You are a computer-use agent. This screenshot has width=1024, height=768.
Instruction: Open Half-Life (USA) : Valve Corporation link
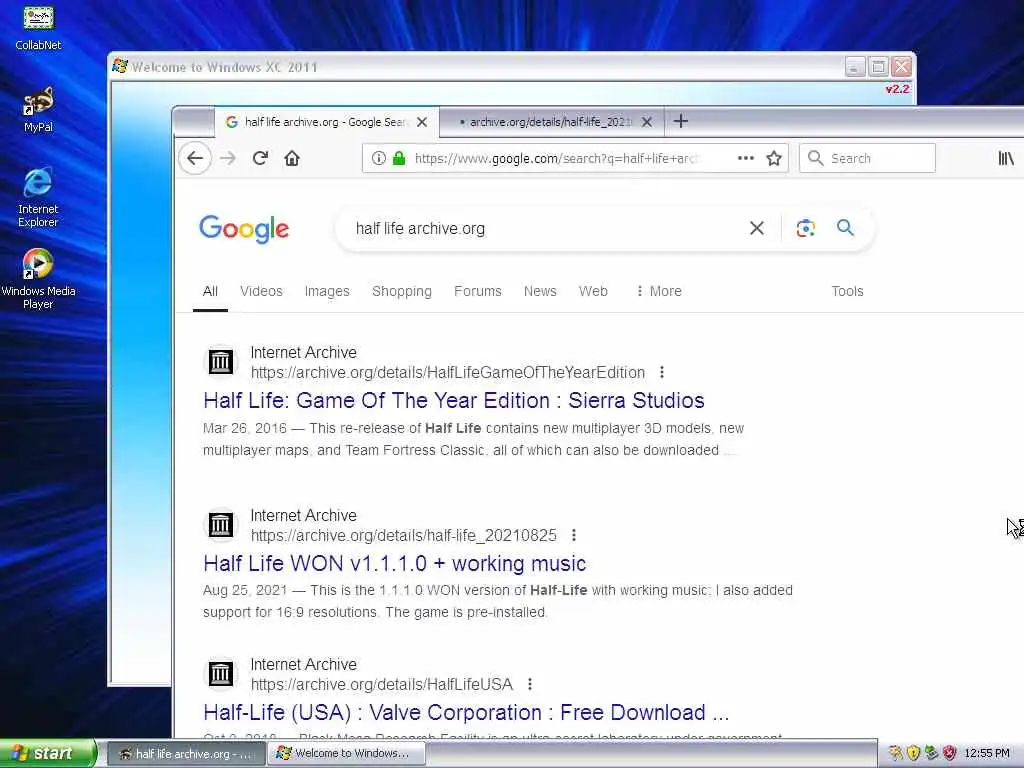[x=466, y=712]
